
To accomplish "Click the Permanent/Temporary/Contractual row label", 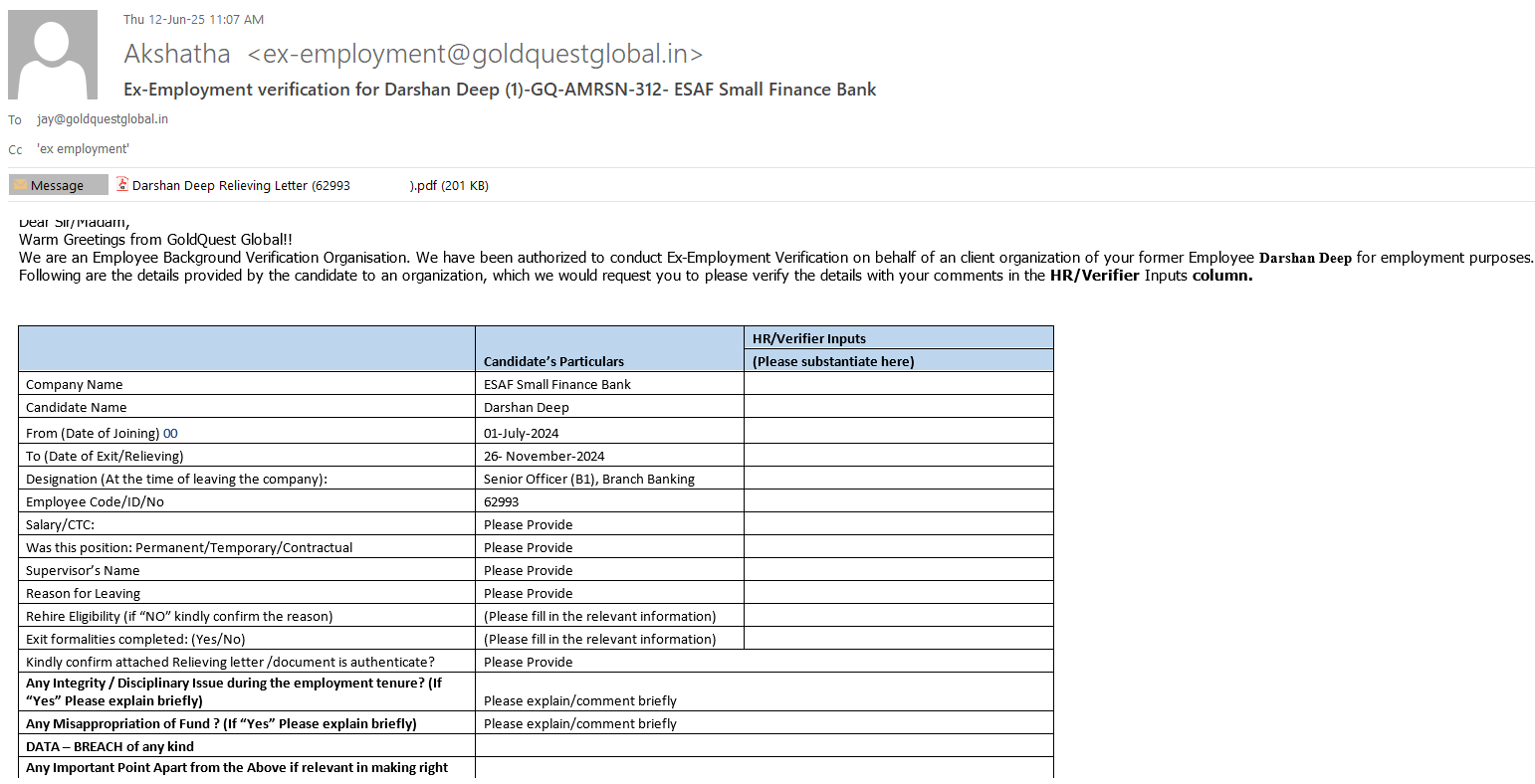I will click(x=189, y=547).
